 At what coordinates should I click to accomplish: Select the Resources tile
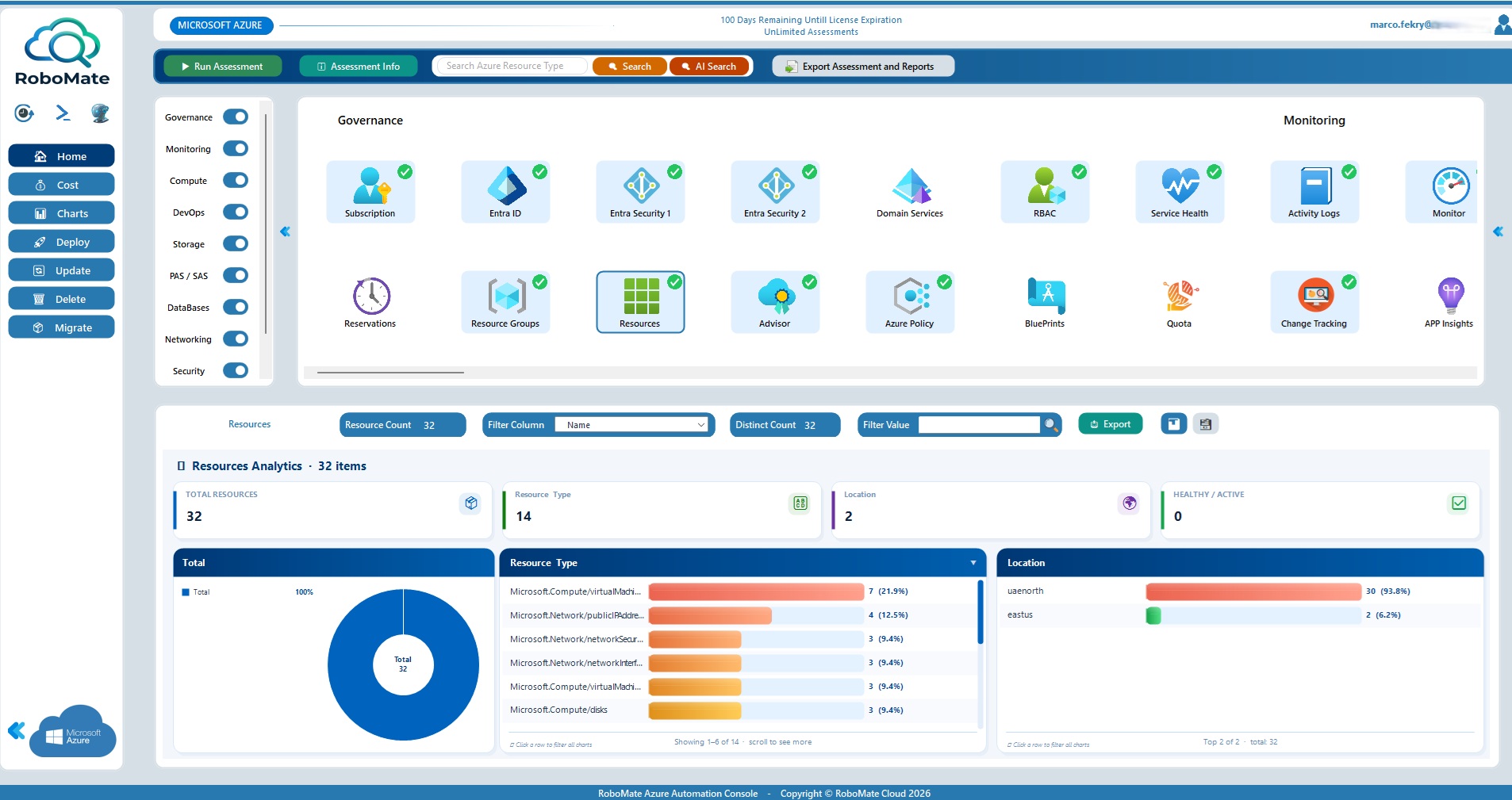pyautogui.click(x=640, y=302)
